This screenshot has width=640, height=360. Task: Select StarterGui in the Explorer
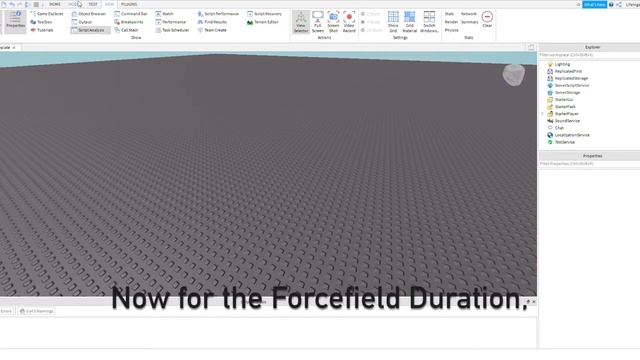[564, 100]
